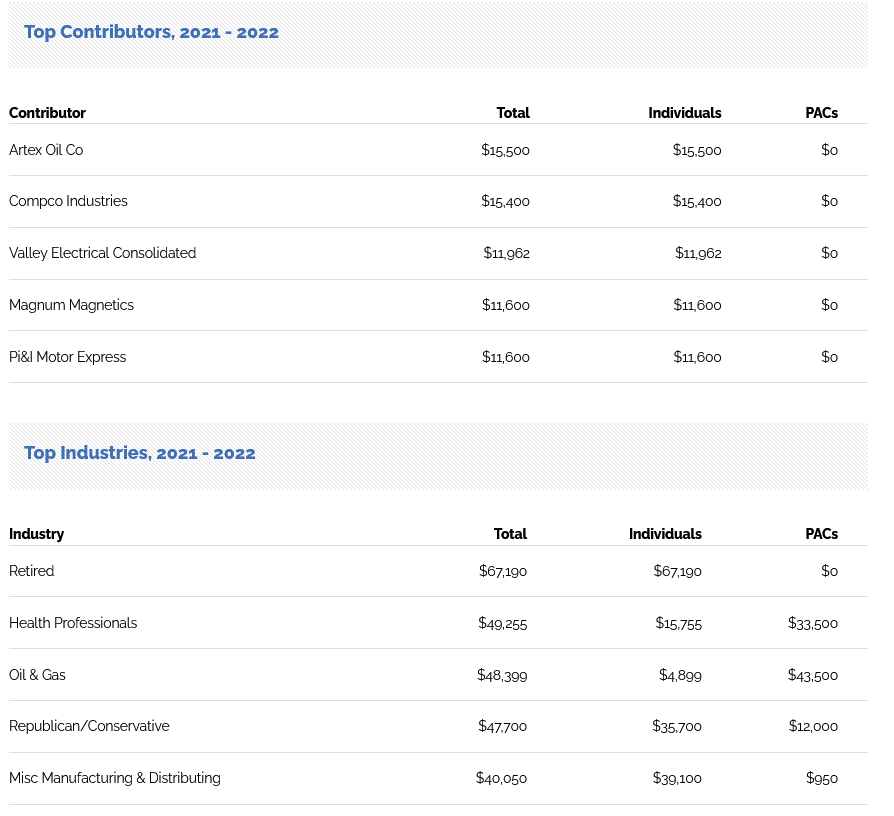Select the "Retired" industry name
894x816 pixels.
pos(32,571)
